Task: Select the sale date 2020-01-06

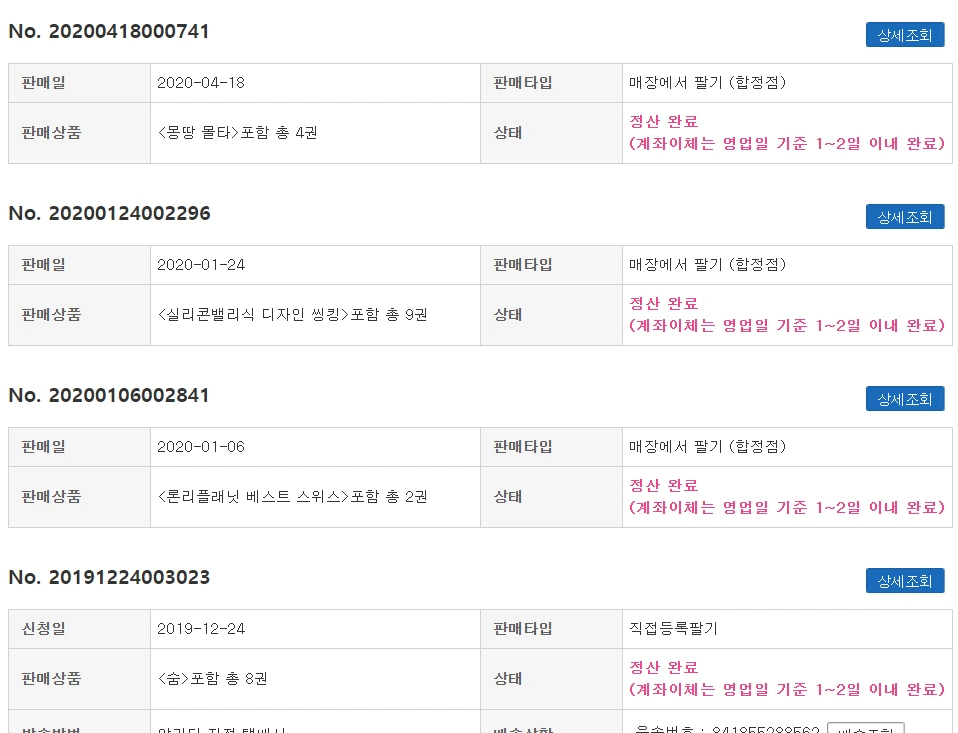Action: click(201, 447)
